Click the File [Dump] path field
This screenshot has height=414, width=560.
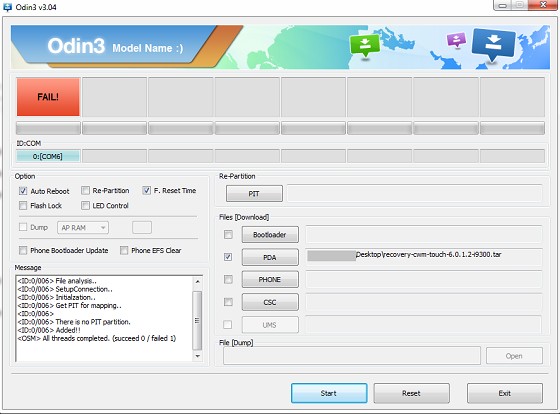tap(352, 356)
